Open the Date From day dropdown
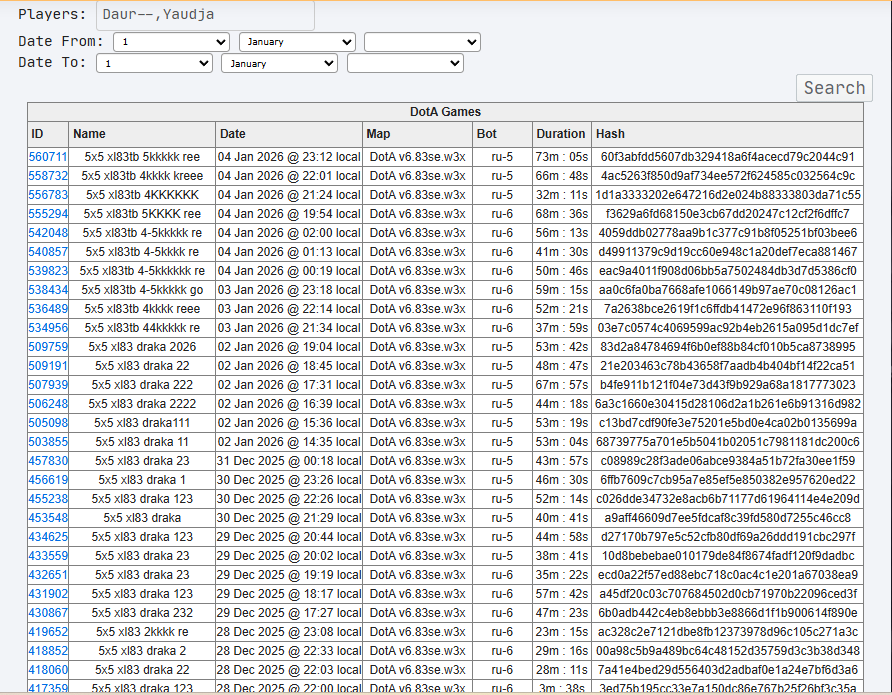 (x=171, y=42)
